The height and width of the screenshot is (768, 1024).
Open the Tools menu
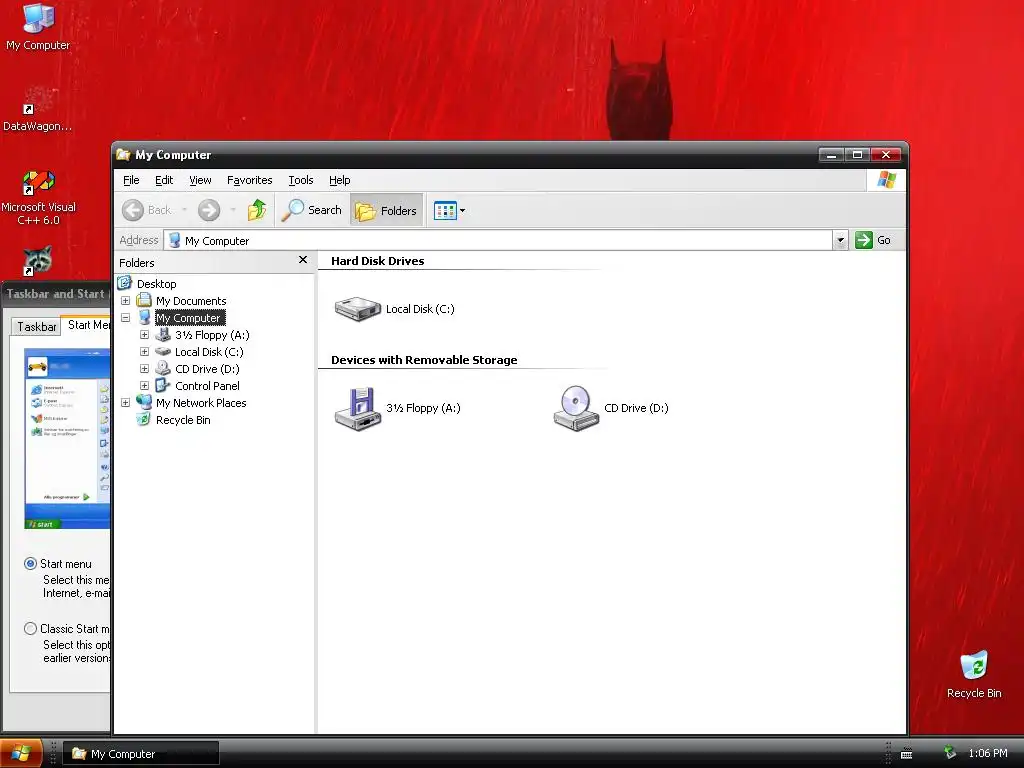point(300,180)
